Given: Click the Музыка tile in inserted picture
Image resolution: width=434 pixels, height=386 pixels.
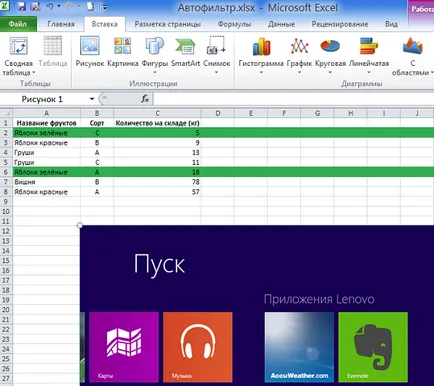Looking at the screenshot, I should pos(198,347).
